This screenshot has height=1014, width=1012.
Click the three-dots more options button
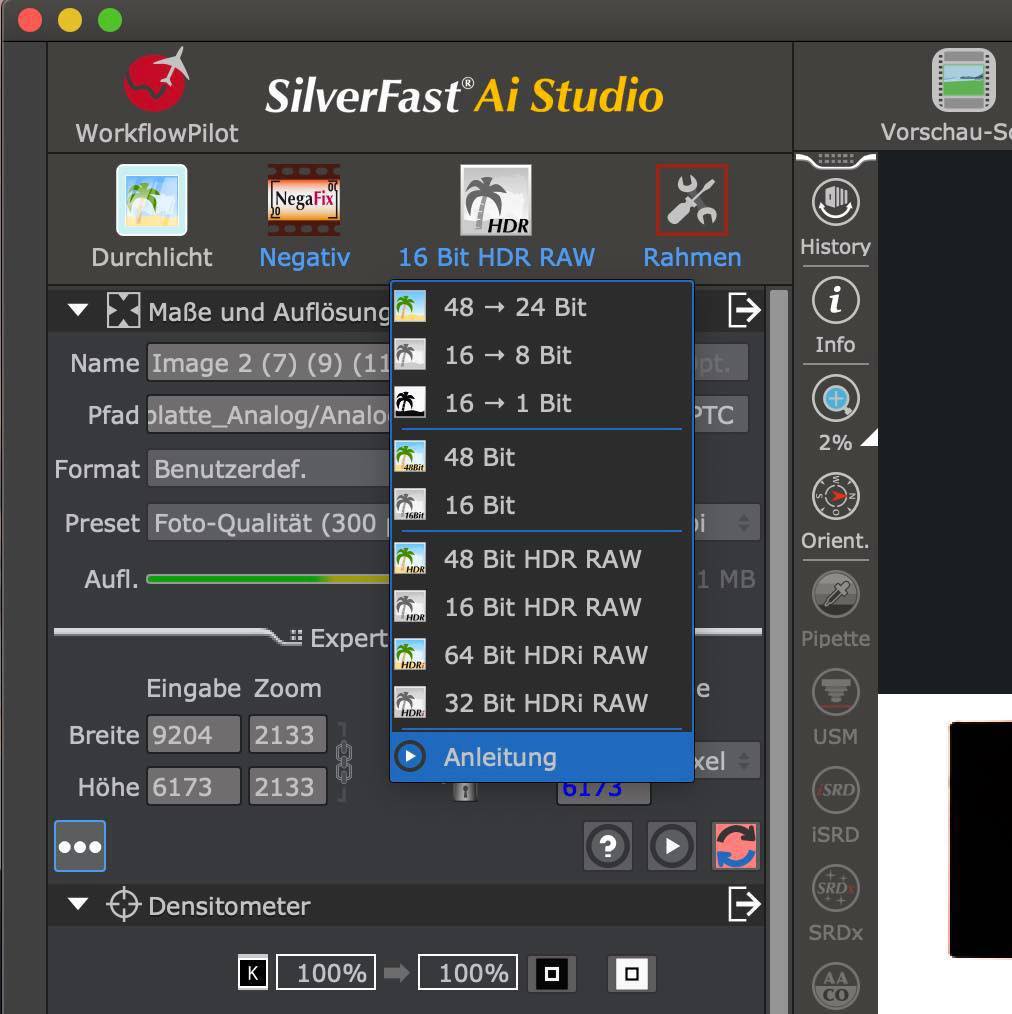coord(80,846)
